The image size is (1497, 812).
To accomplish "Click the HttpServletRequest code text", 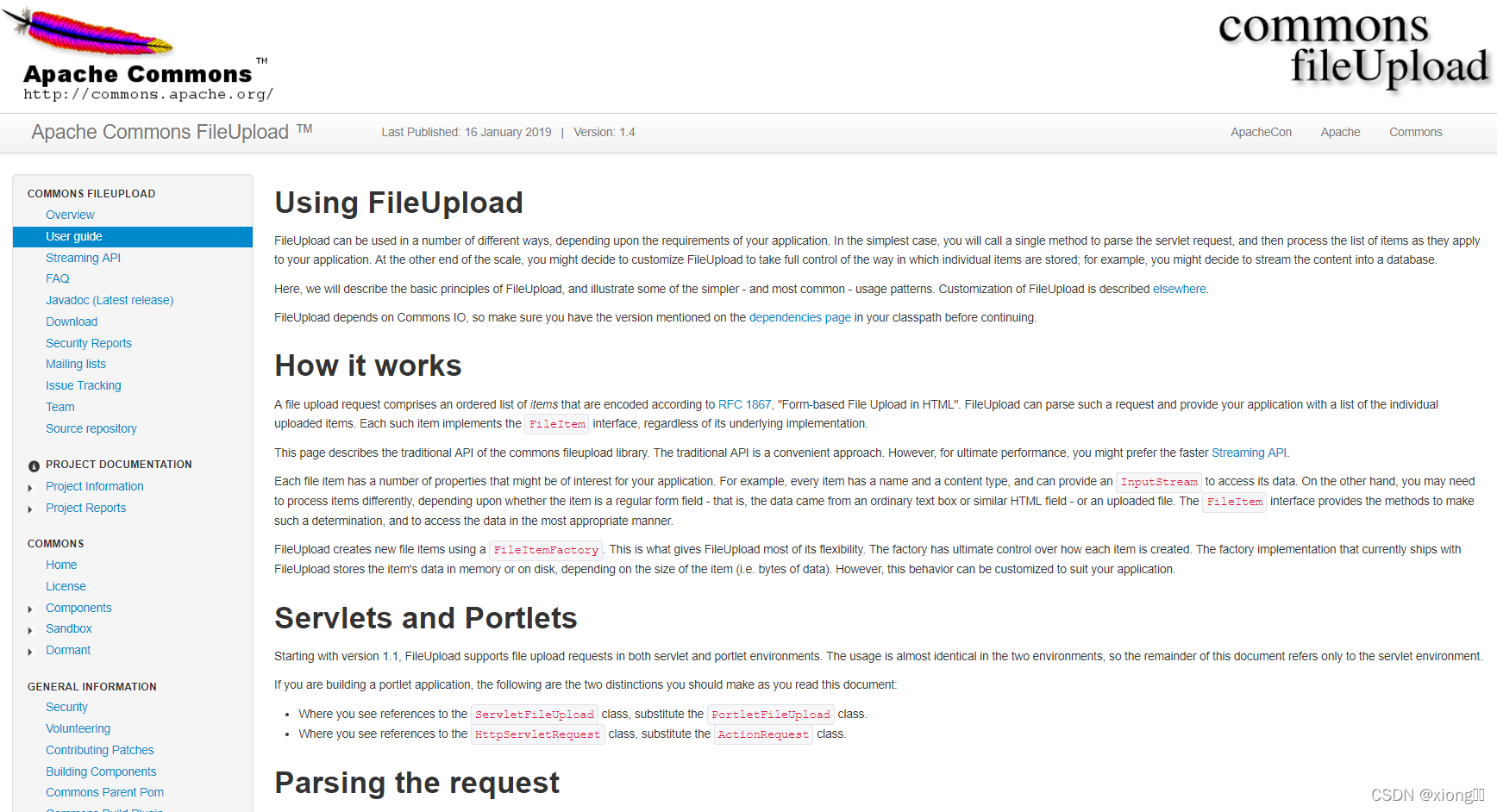I will [x=537, y=734].
